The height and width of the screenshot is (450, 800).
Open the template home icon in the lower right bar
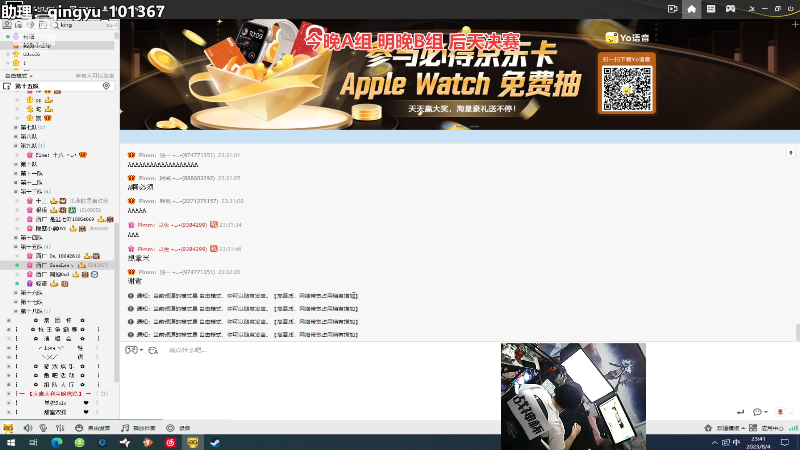pyautogui.click(x=708, y=428)
